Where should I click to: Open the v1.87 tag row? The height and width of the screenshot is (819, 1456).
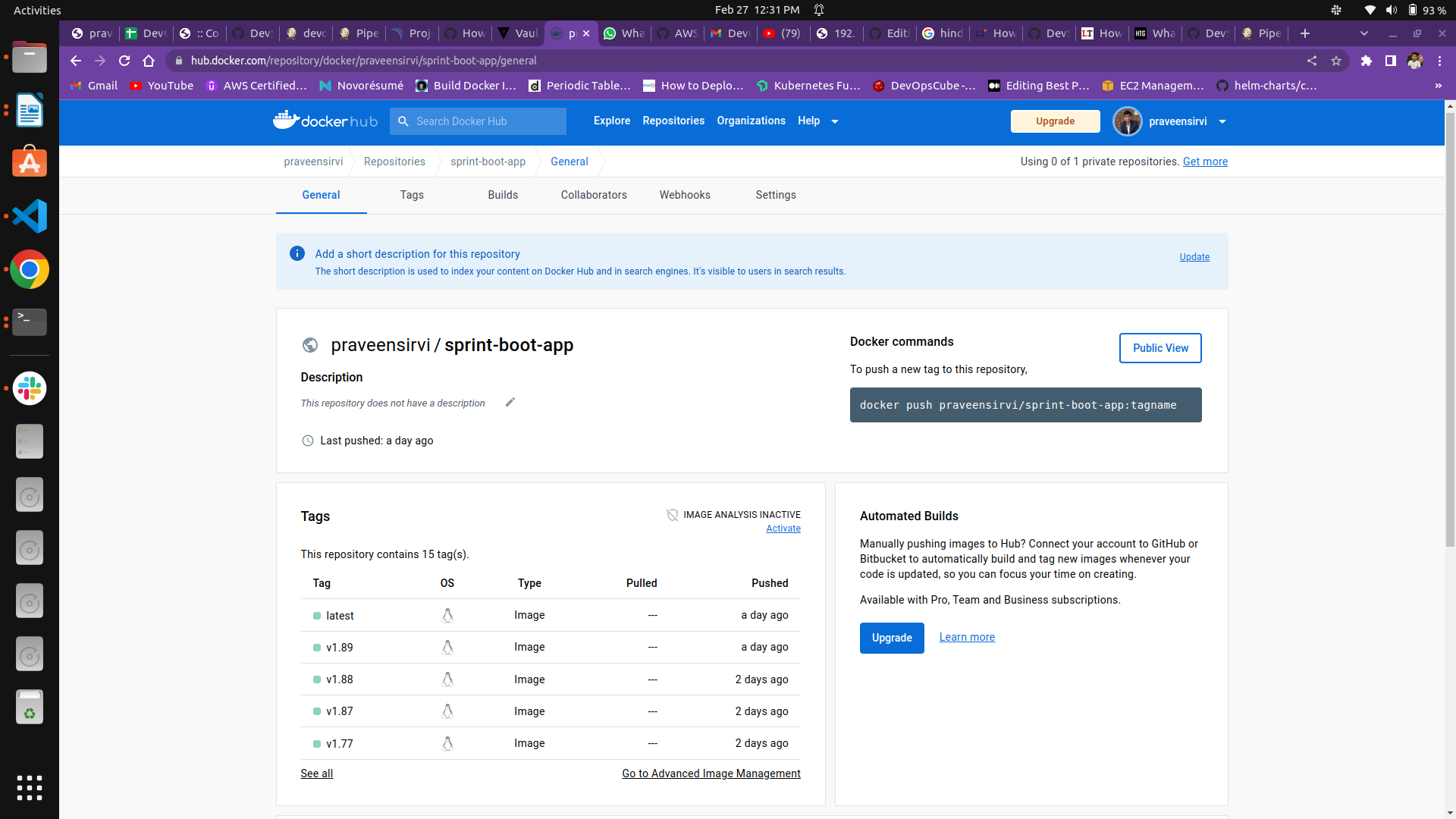pyautogui.click(x=551, y=711)
